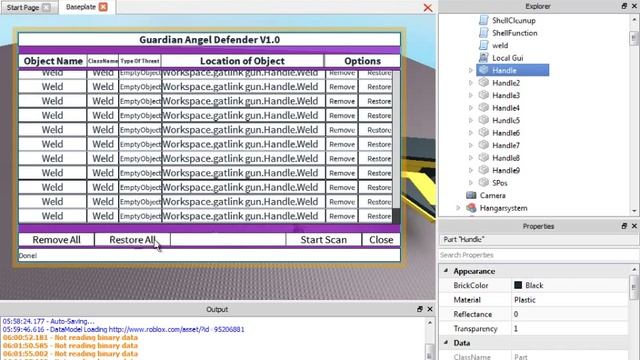Viewport: 640px width, 360px height.
Task: Click Restore All button
Action: (132, 240)
